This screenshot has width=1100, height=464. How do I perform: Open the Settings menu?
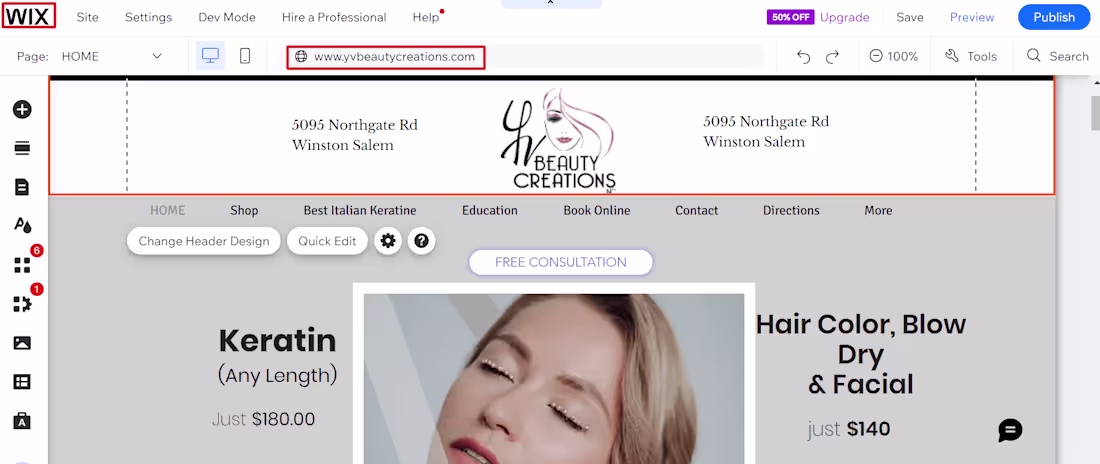coord(148,18)
